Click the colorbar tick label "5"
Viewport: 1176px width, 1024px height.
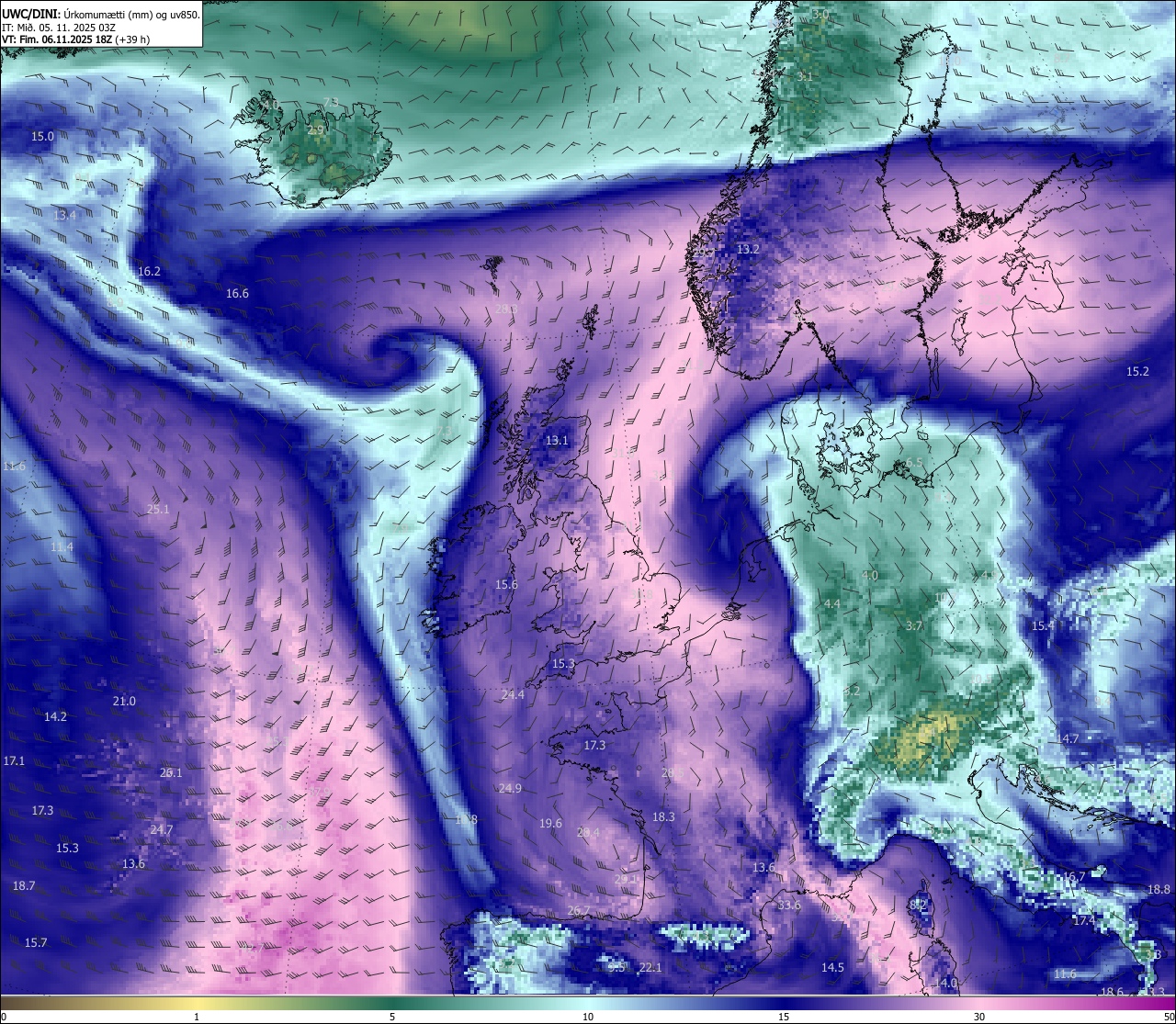pyautogui.click(x=392, y=1017)
